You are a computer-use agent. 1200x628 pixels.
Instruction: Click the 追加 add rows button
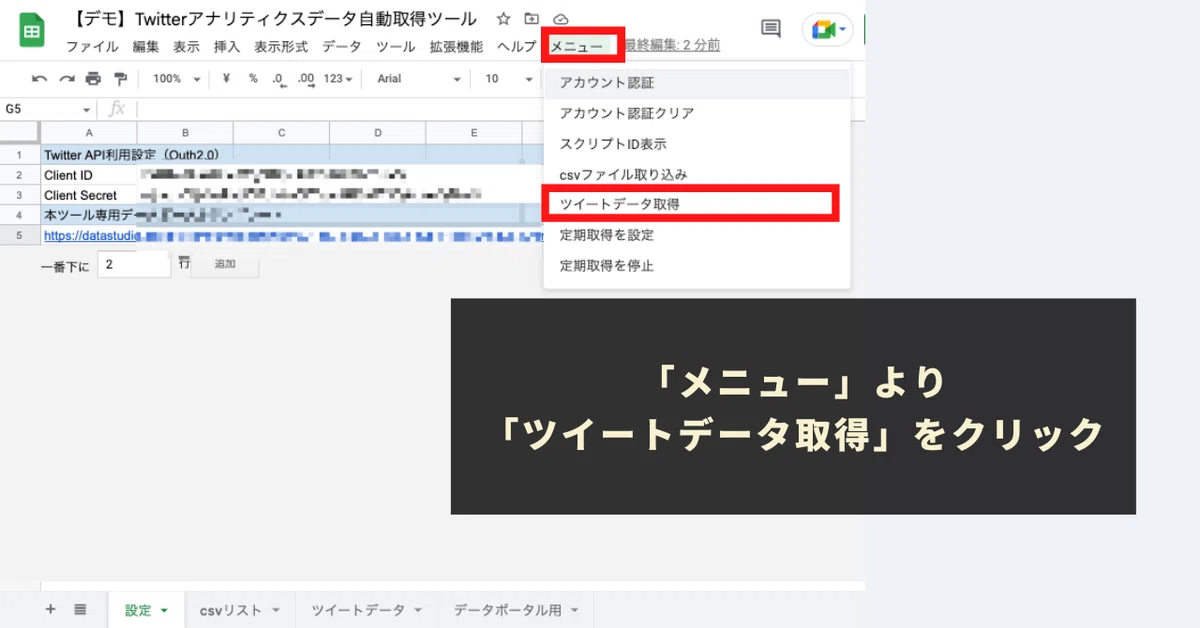pos(225,265)
